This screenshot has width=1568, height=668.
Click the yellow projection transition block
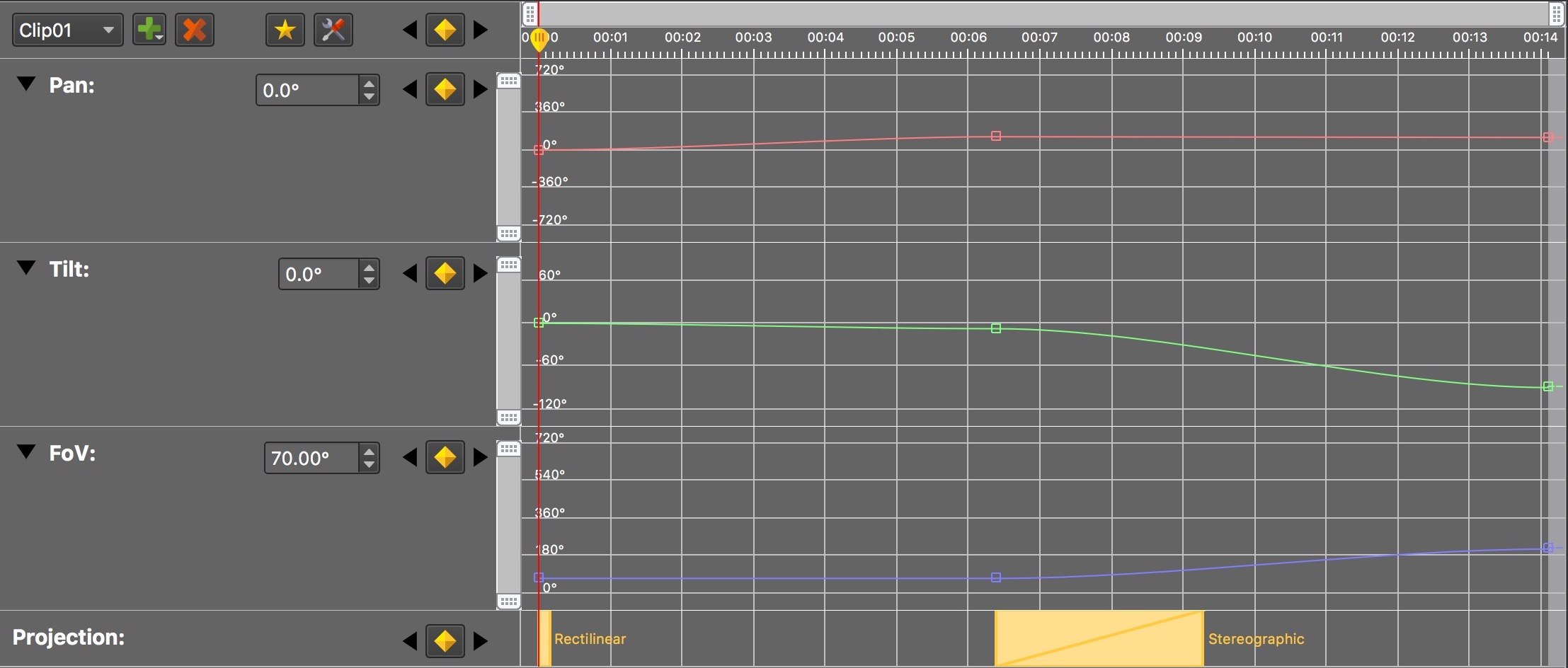click(1099, 638)
